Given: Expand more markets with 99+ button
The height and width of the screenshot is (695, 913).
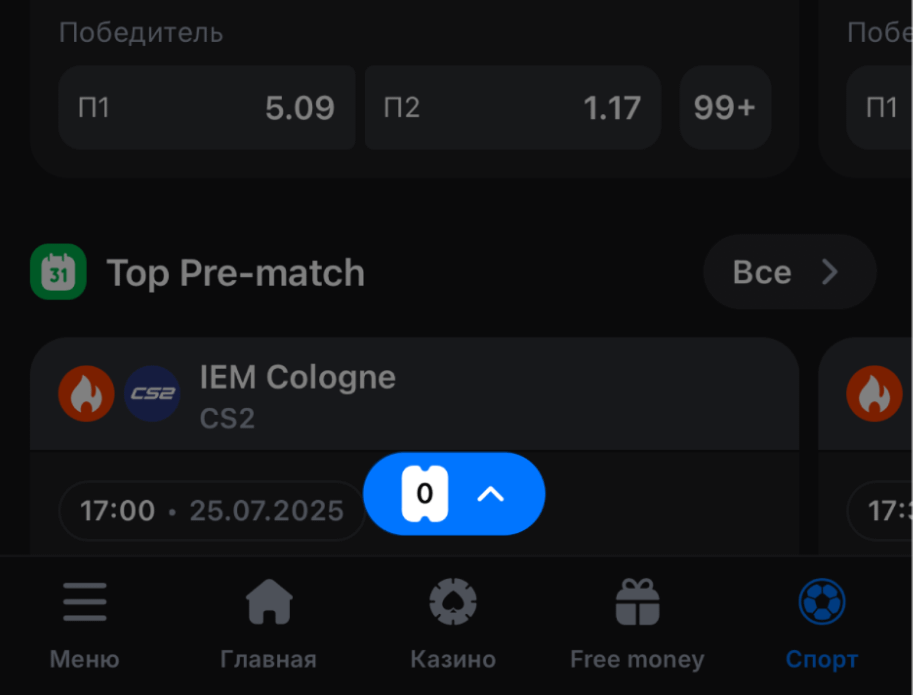Looking at the screenshot, I should pos(725,108).
